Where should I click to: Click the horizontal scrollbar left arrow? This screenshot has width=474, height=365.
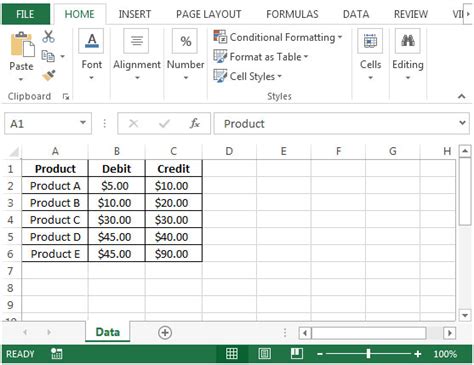305,333
